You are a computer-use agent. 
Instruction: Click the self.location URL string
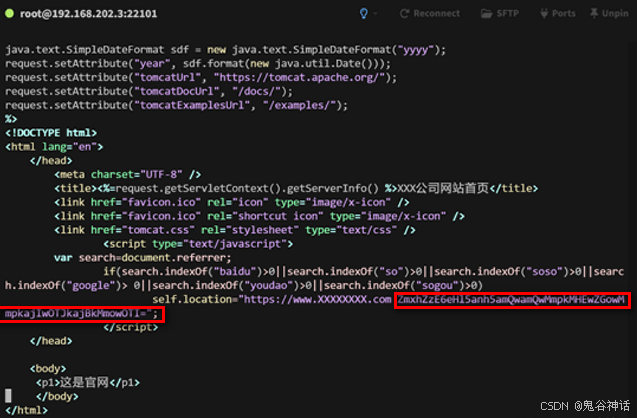click(x=317, y=299)
